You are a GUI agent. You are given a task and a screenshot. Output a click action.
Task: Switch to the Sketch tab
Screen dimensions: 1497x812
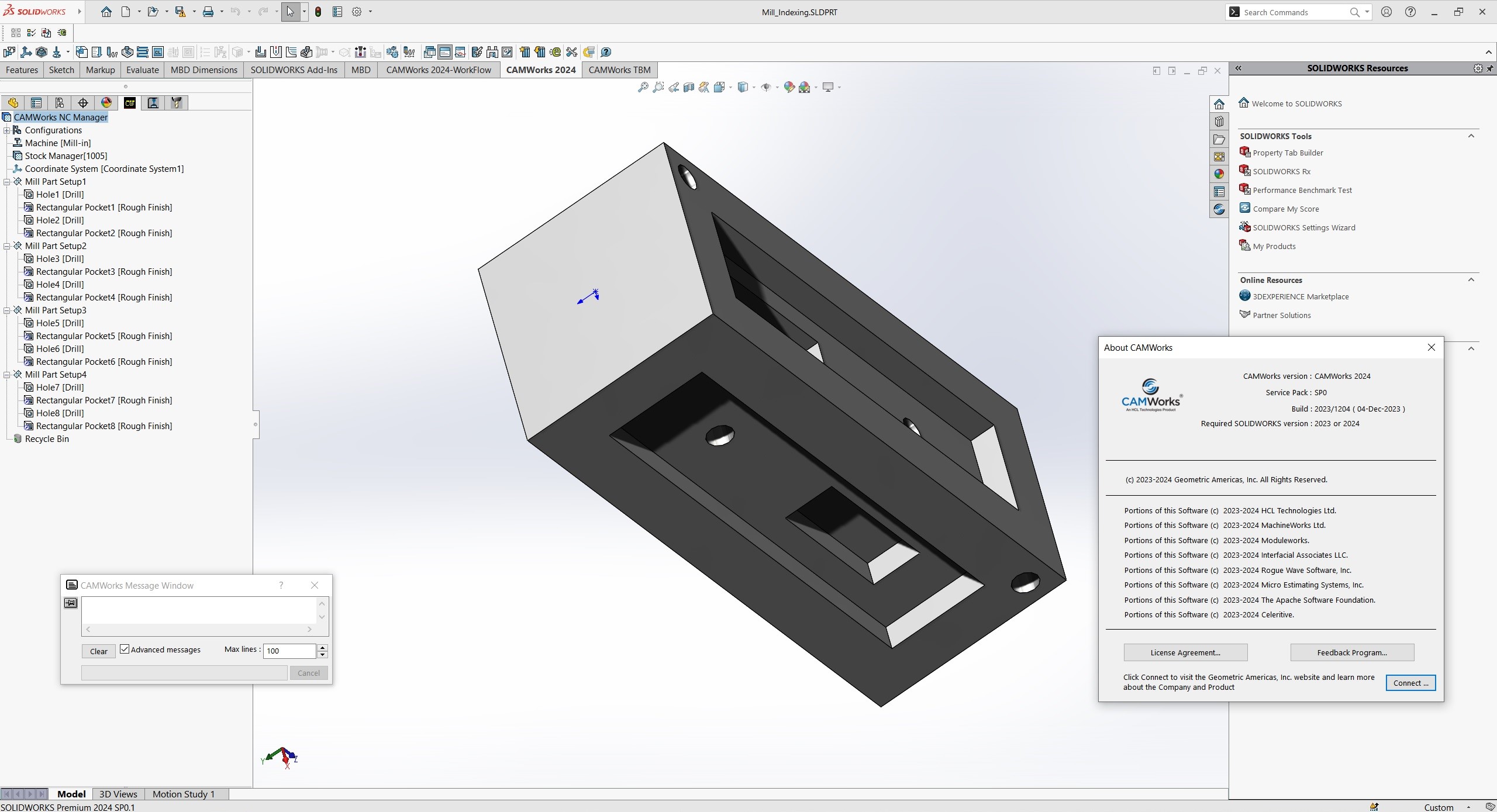pyautogui.click(x=61, y=70)
